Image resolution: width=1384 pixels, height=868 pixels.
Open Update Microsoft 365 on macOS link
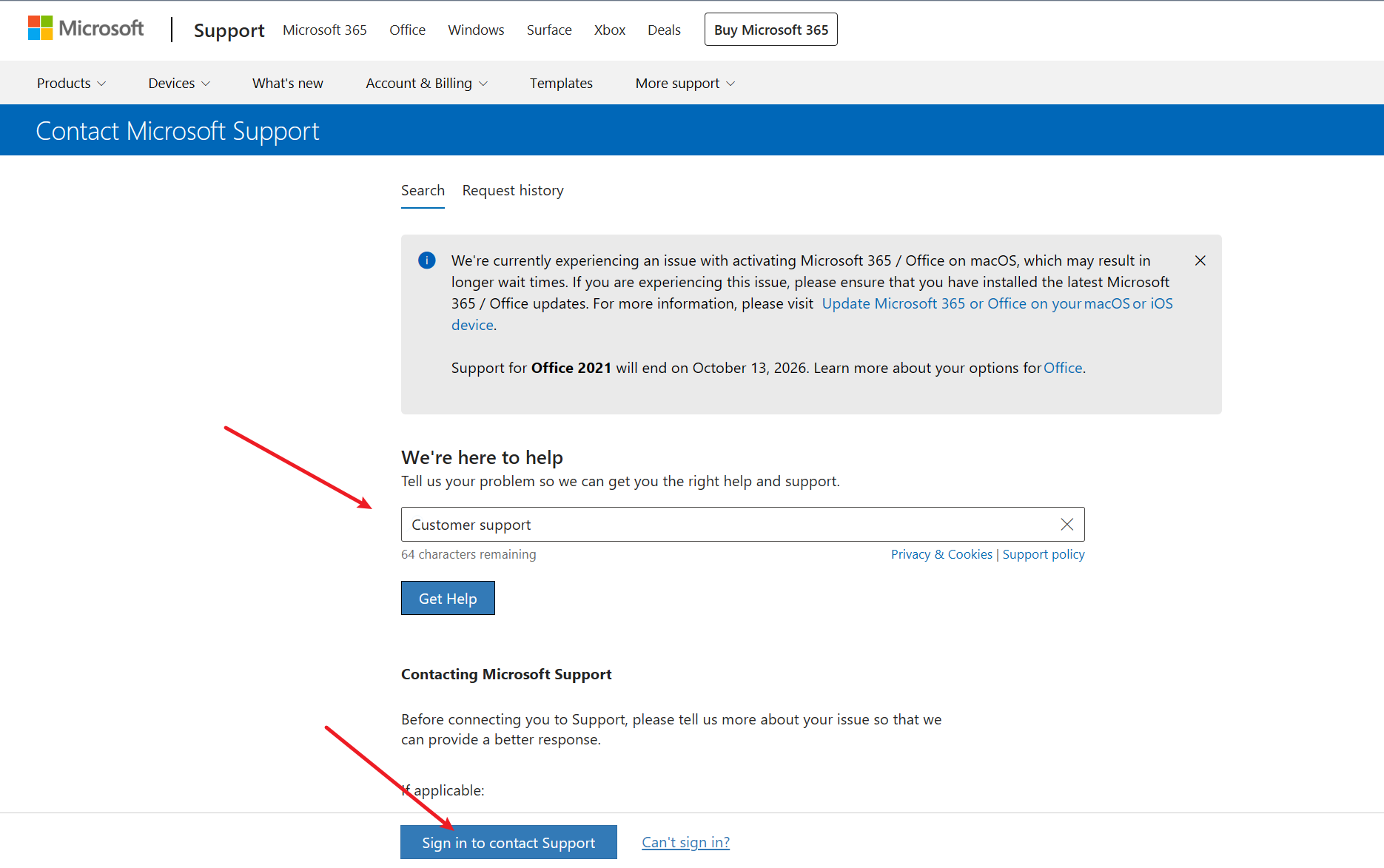997,303
